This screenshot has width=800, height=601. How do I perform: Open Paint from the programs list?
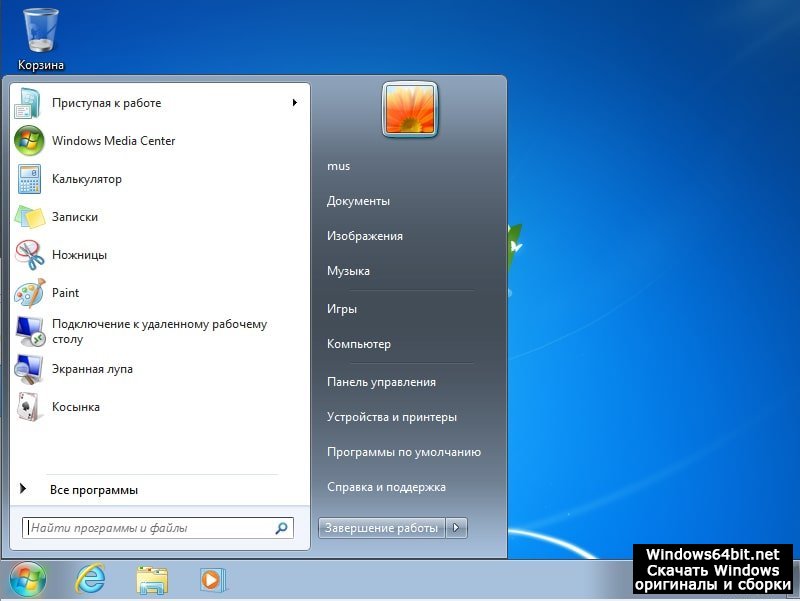pyautogui.click(x=65, y=293)
